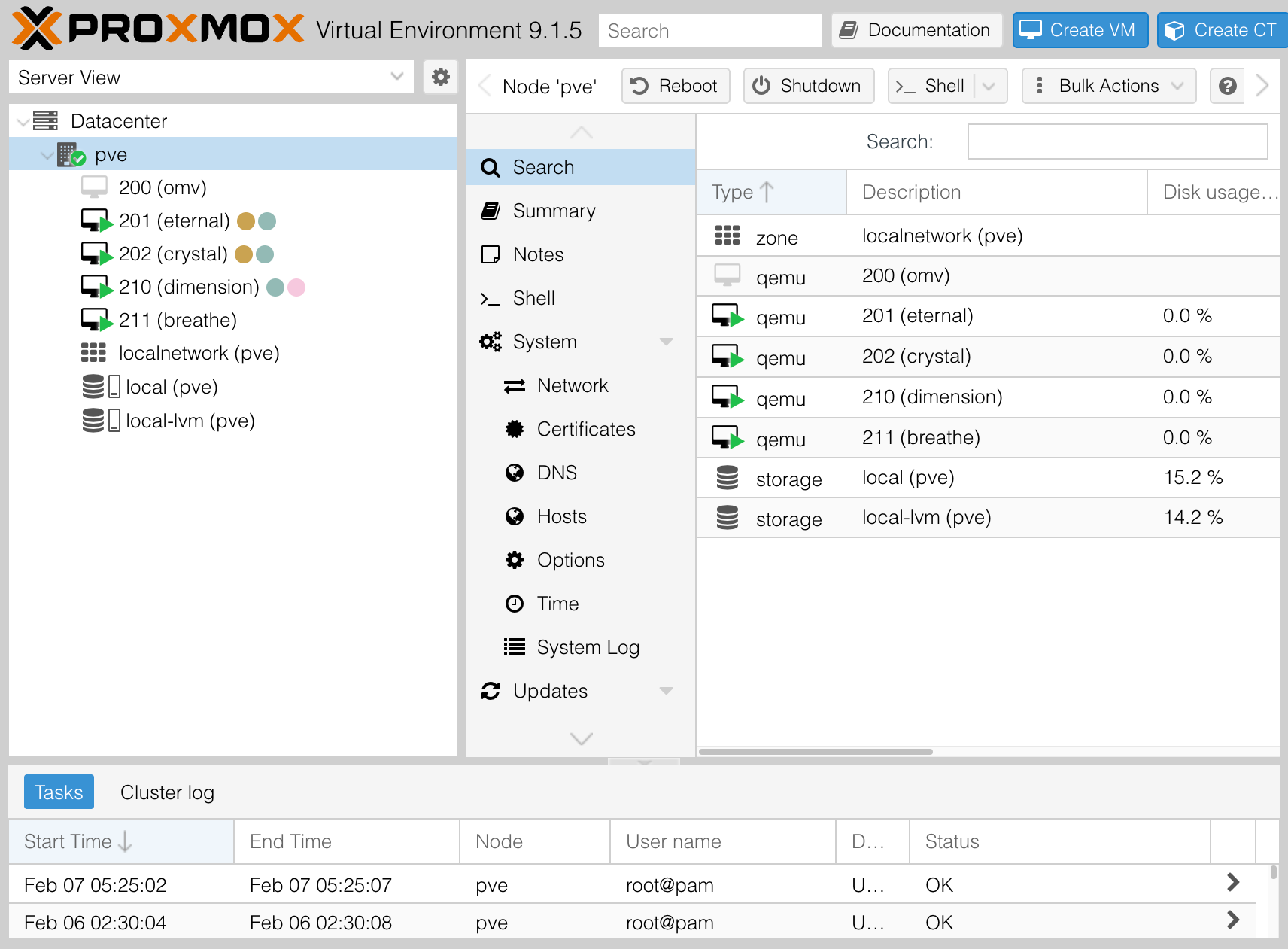Open the Server View dropdown
1288x949 pixels.
[397, 77]
